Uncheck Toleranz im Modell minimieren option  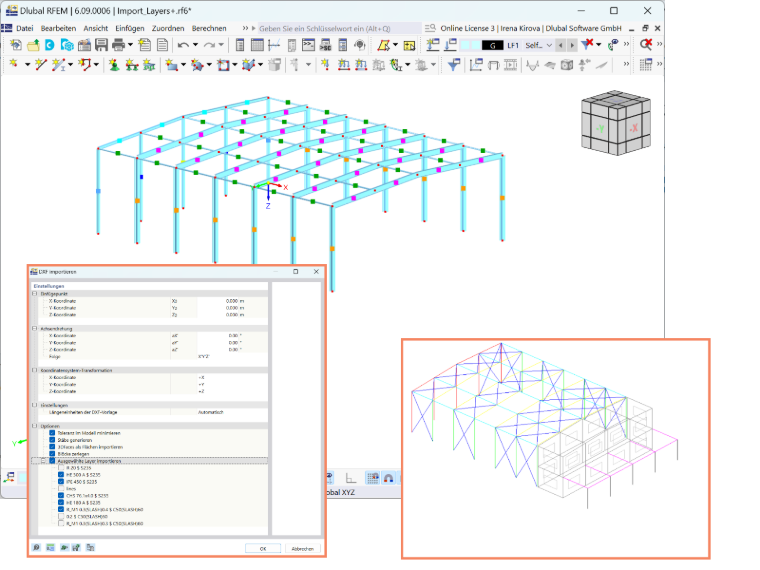tap(52, 433)
